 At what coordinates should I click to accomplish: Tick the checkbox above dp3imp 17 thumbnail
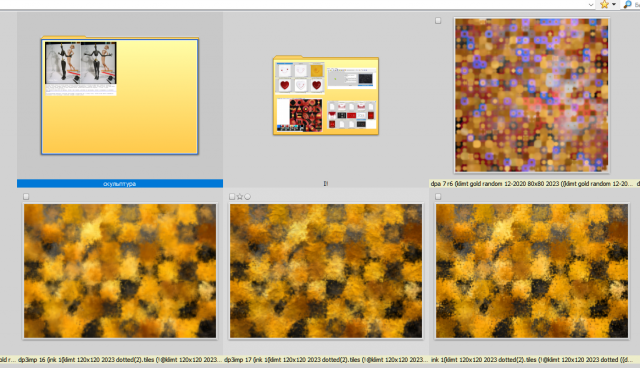(x=232, y=197)
